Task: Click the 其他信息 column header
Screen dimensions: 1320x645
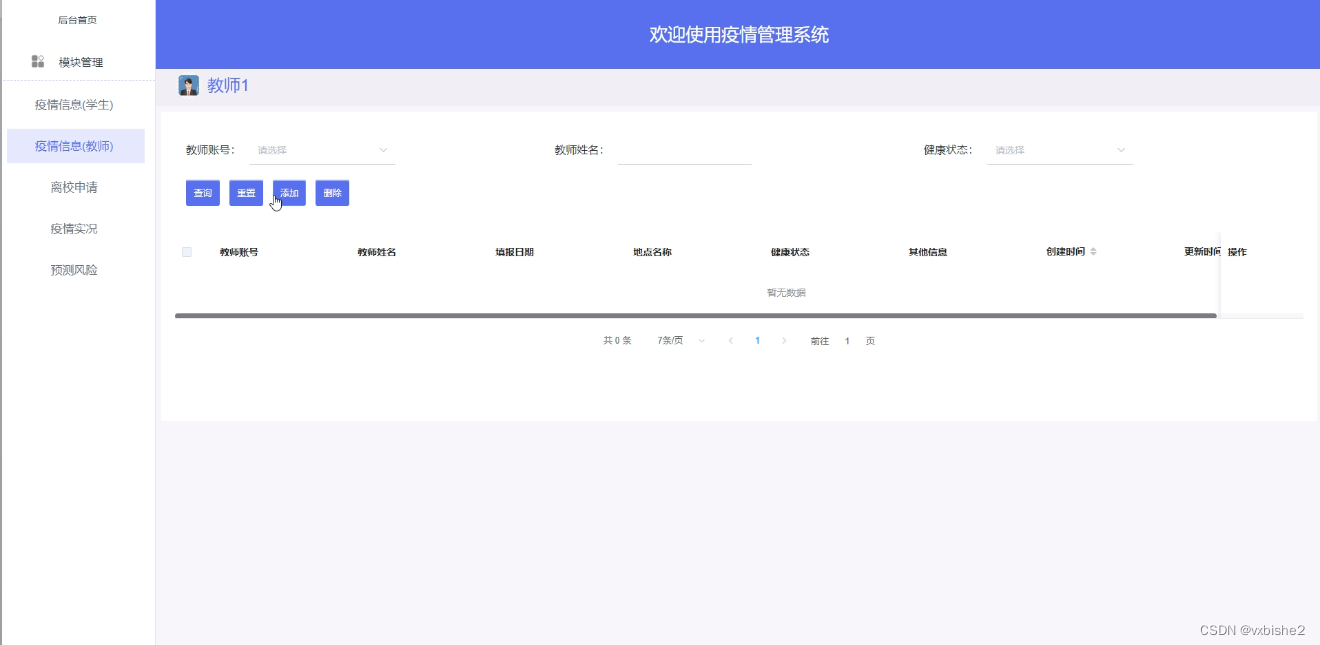Action: (928, 252)
